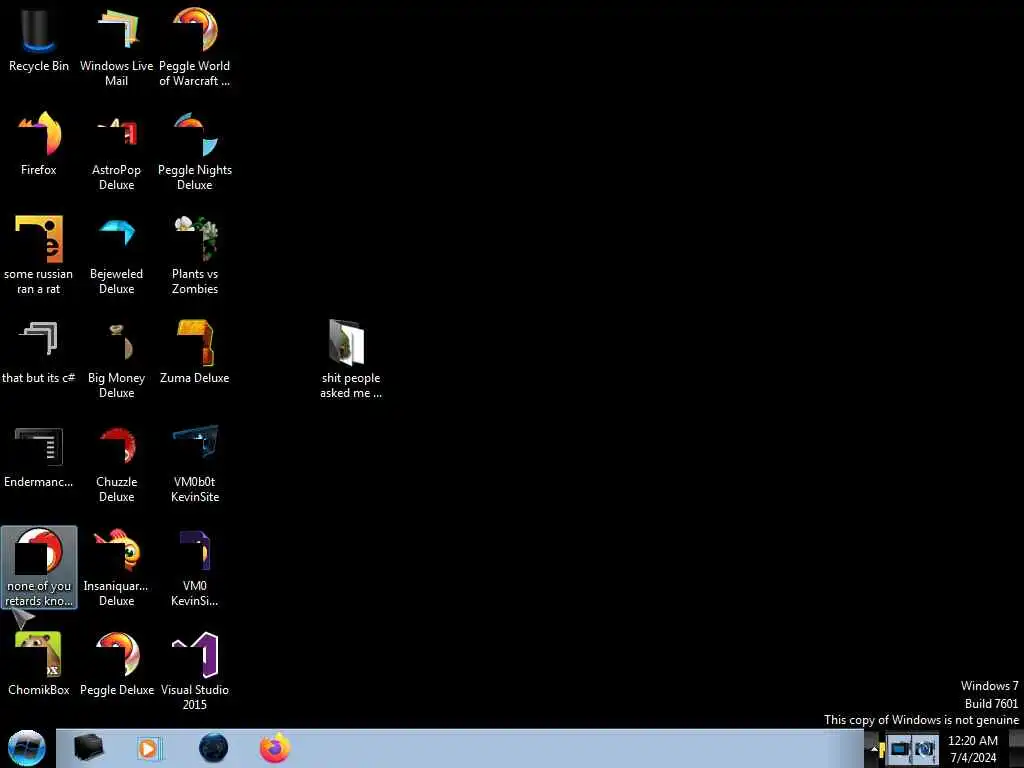Screen dimensions: 1024x768
Task: Select the Peggle Deluxe shortcut
Action: coord(116,664)
